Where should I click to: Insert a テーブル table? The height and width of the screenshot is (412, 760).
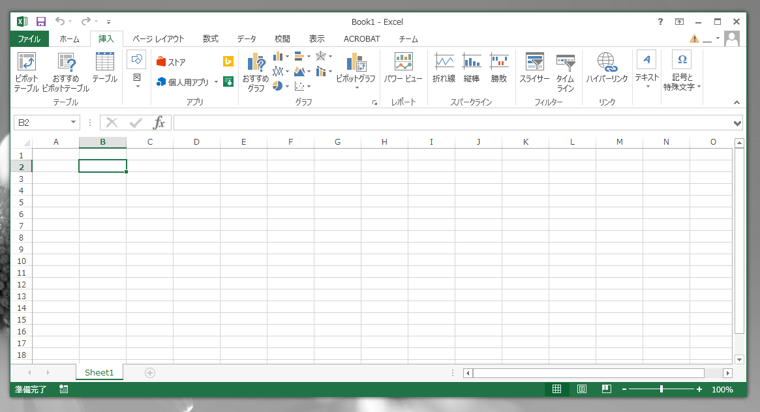(105, 67)
